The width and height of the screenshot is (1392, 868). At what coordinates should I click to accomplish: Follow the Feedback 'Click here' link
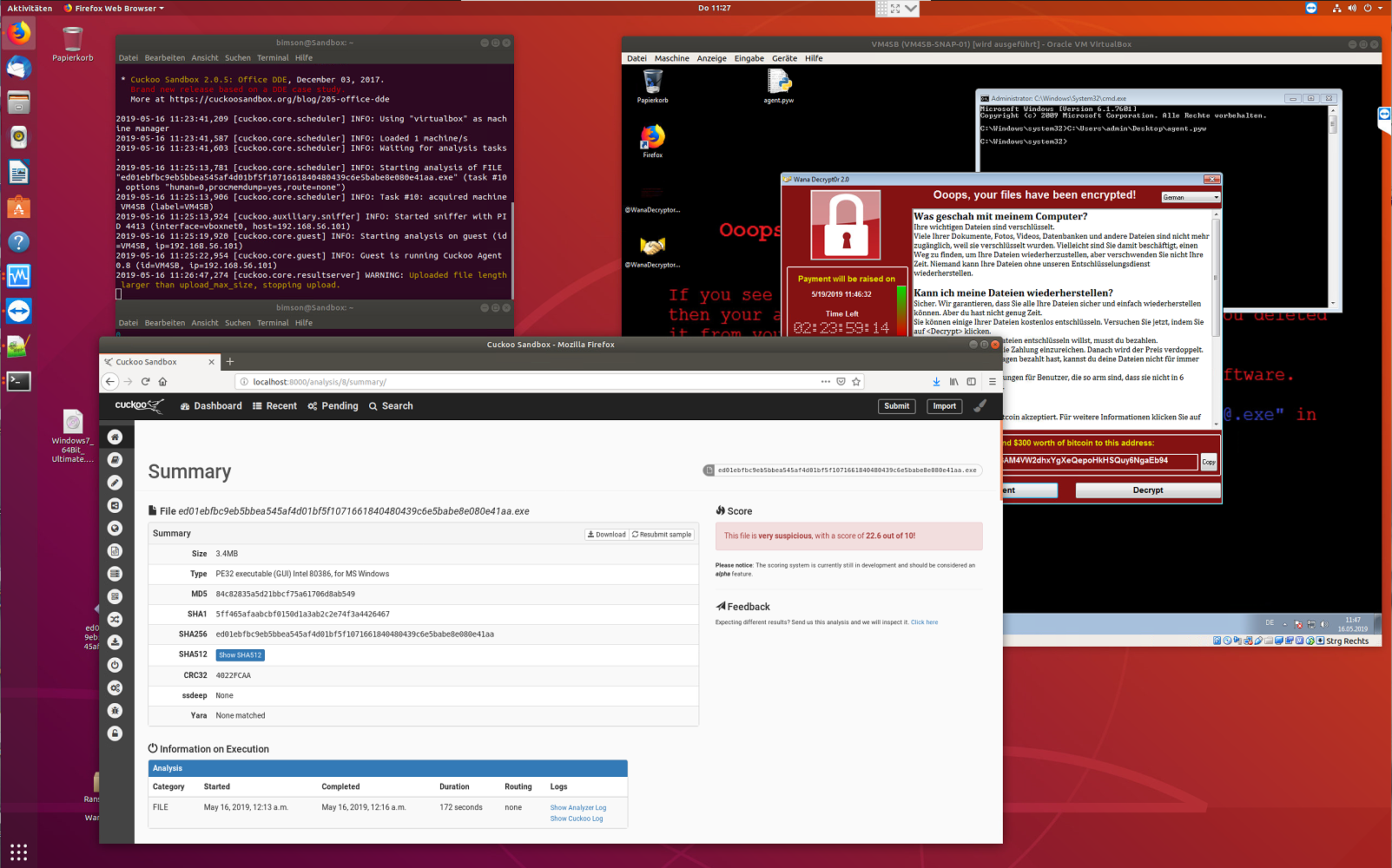[x=924, y=622]
